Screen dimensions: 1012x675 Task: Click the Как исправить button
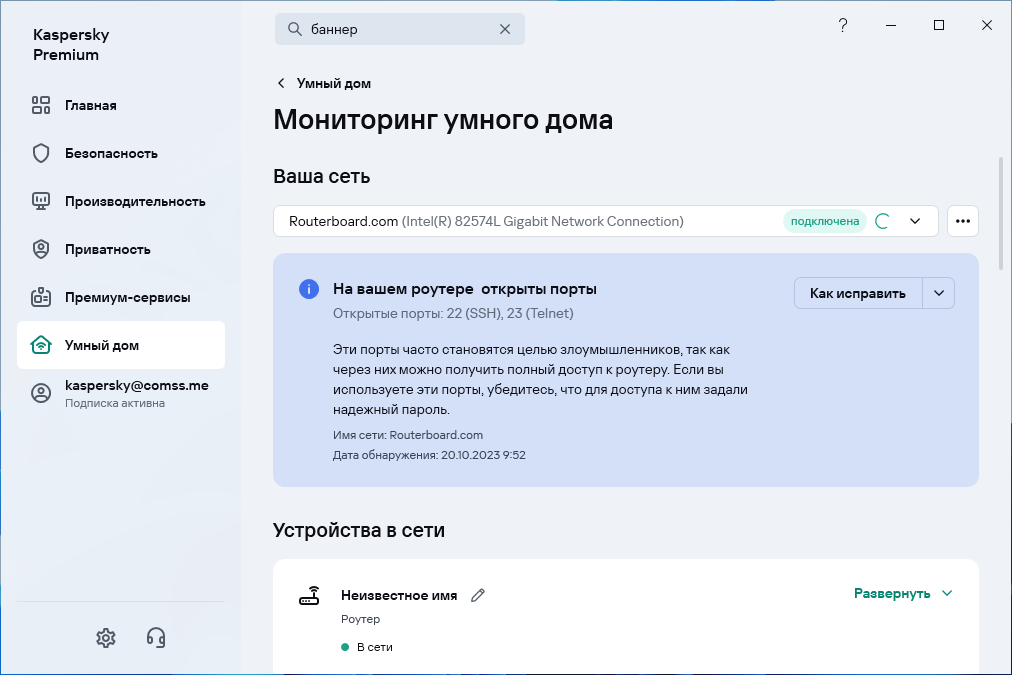[x=858, y=293]
